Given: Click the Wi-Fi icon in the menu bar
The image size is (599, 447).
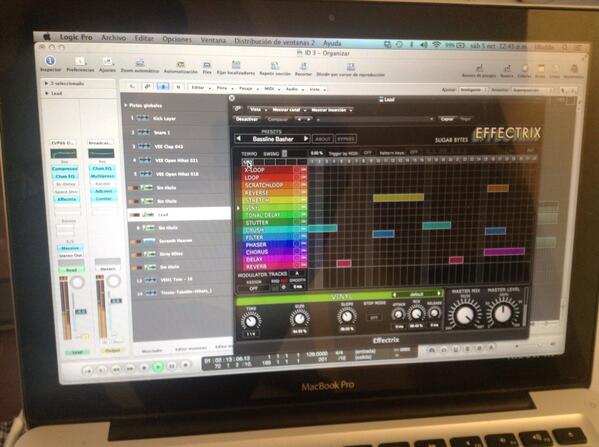Looking at the screenshot, I should click(436, 45).
